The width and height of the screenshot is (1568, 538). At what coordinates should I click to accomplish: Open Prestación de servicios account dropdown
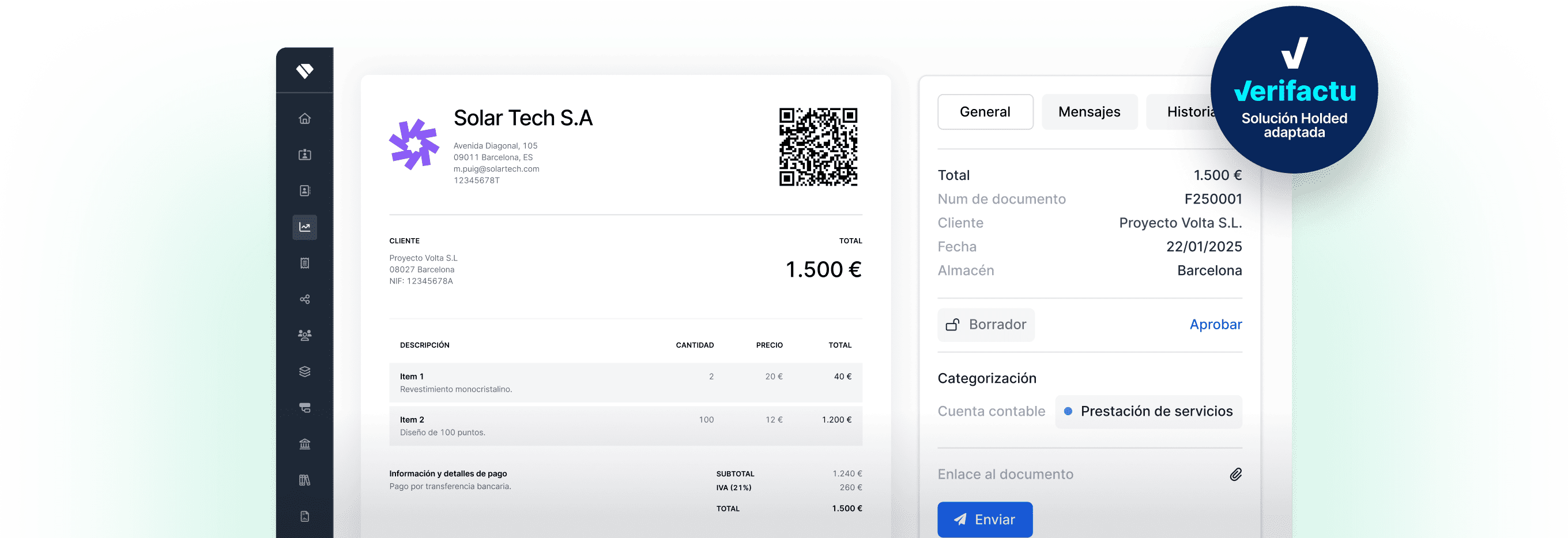1148,411
